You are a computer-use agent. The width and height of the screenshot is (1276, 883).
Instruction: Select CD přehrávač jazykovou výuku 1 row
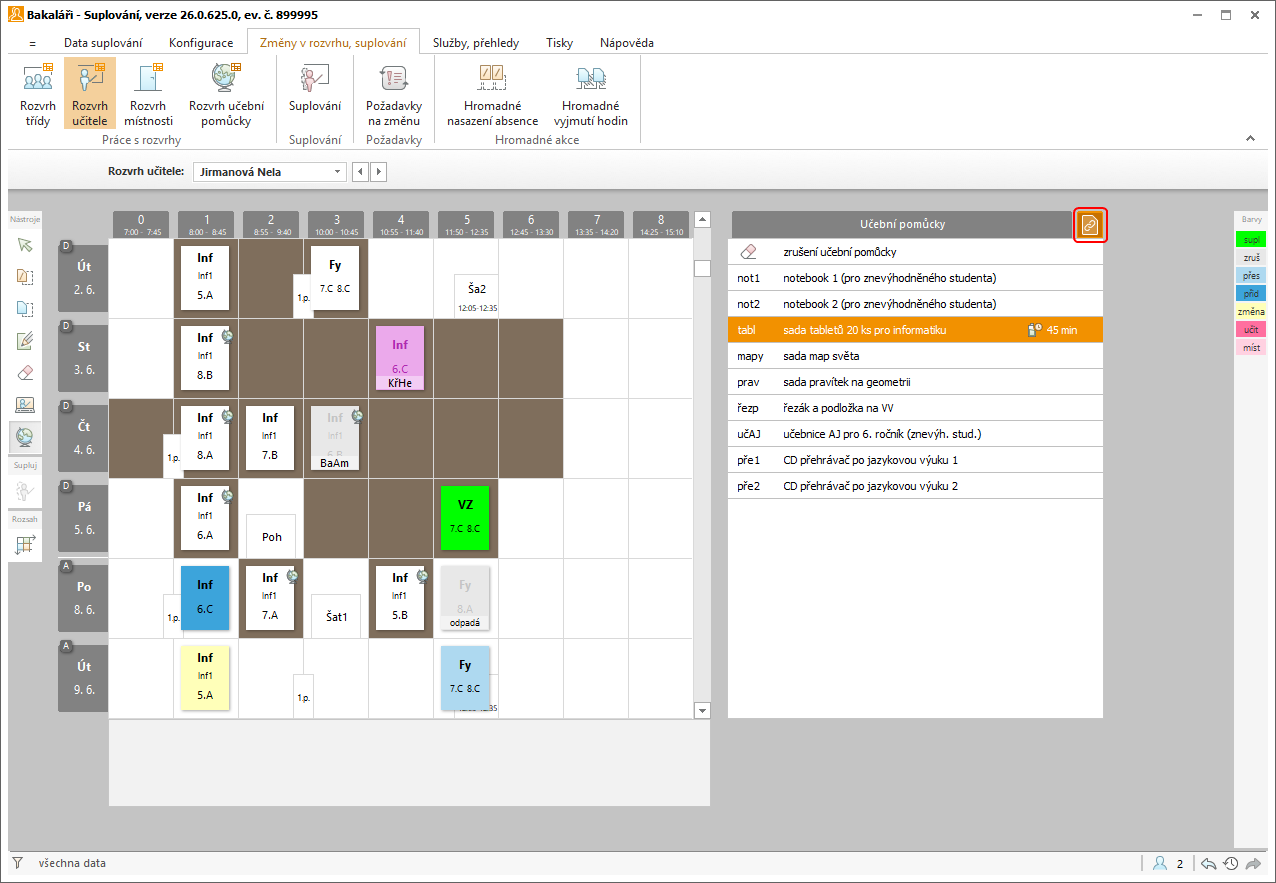(915, 460)
